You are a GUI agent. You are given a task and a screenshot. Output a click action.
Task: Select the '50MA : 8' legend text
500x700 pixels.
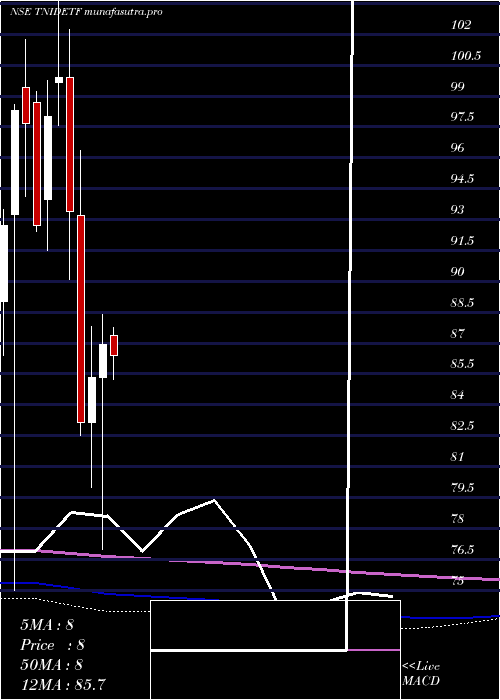tap(52, 665)
